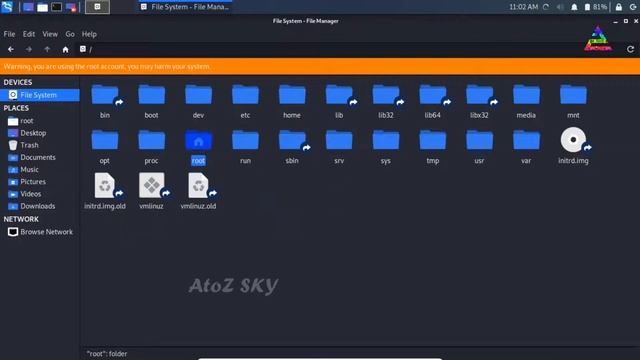The image size is (640, 360).
Task: Click Browse Network in sidebar
Action: (40, 232)
